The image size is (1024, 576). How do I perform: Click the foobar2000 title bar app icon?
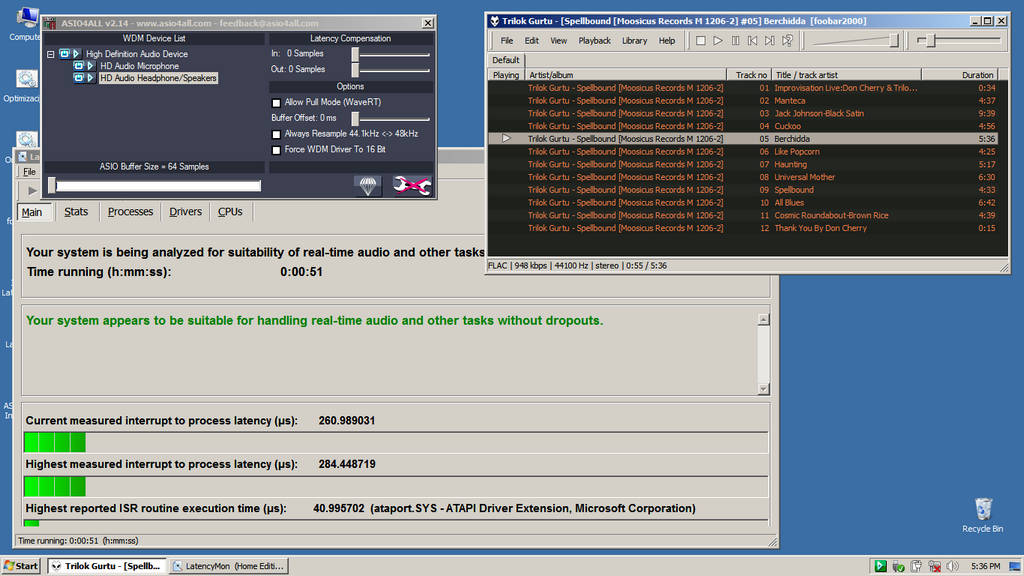(x=494, y=21)
